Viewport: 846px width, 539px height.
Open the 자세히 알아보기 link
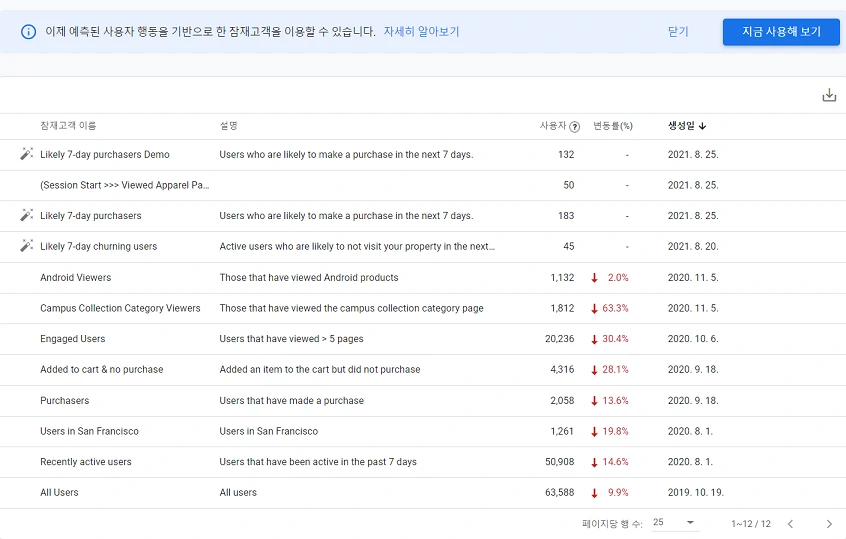click(x=421, y=32)
